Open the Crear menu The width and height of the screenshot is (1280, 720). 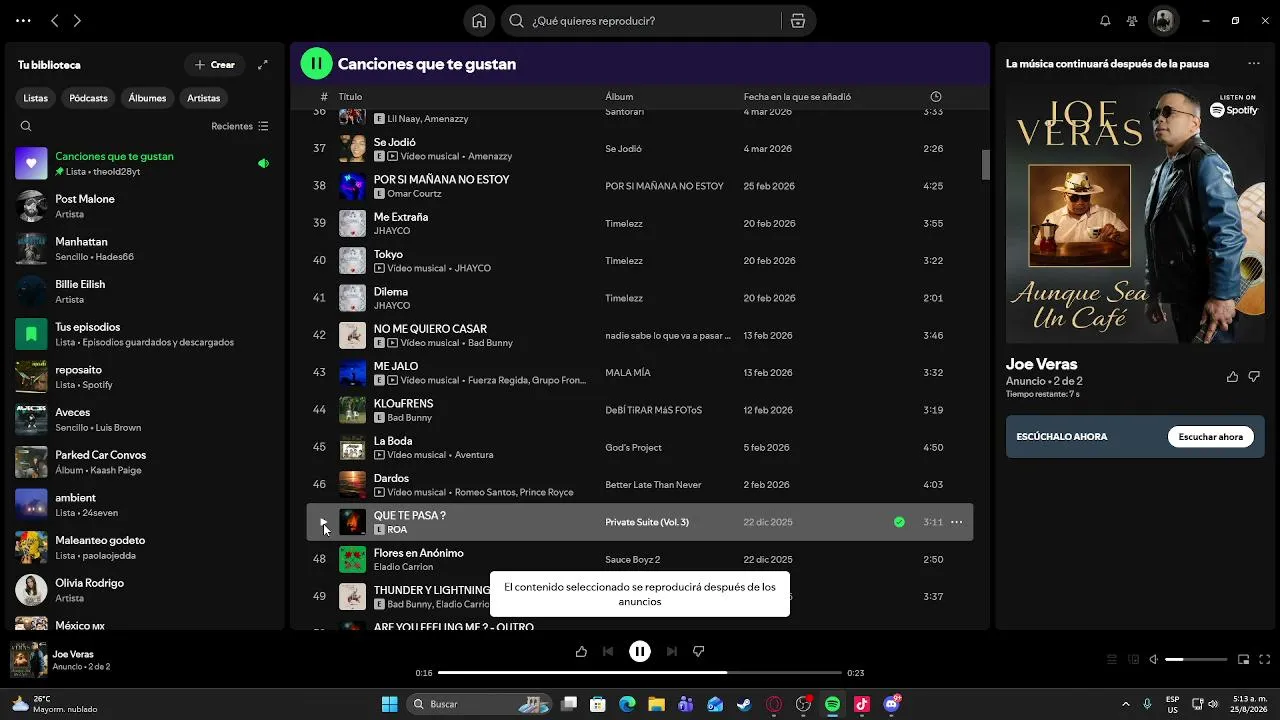click(215, 65)
